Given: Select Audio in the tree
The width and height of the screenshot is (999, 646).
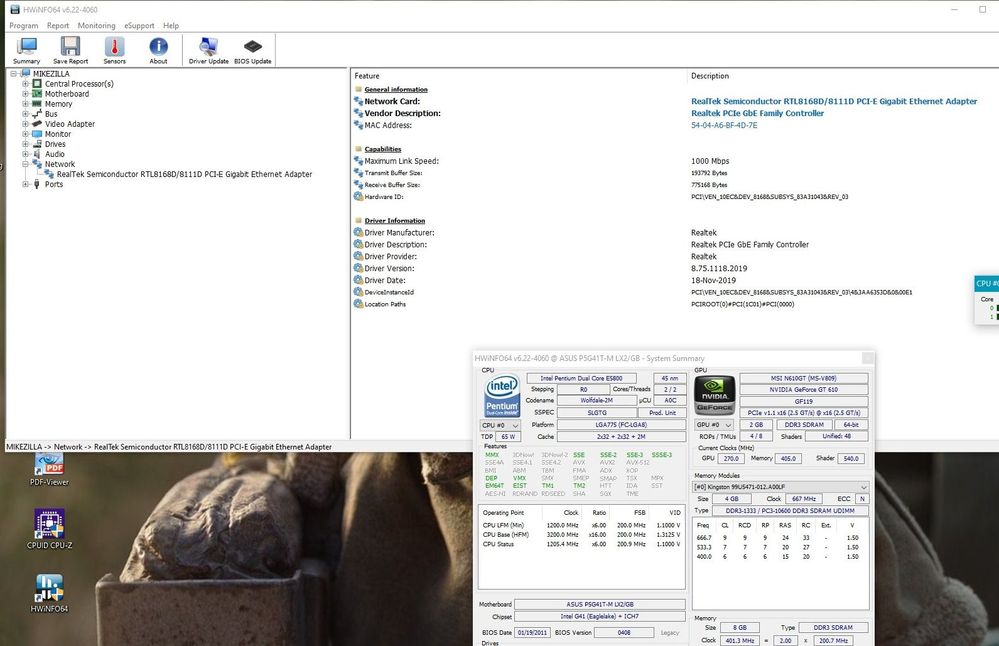Looking at the screenshot, I should coord(55,154).
